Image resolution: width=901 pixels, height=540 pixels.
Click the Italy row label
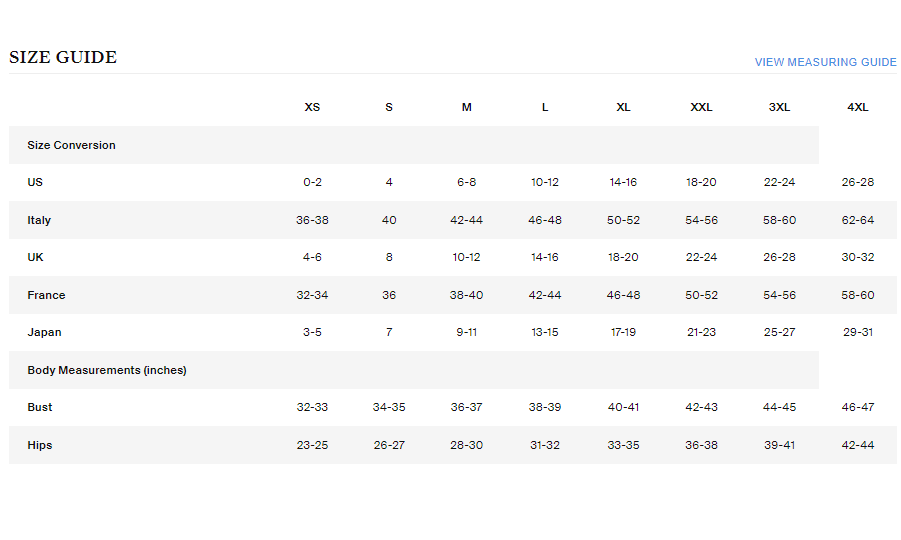(39, 220)
